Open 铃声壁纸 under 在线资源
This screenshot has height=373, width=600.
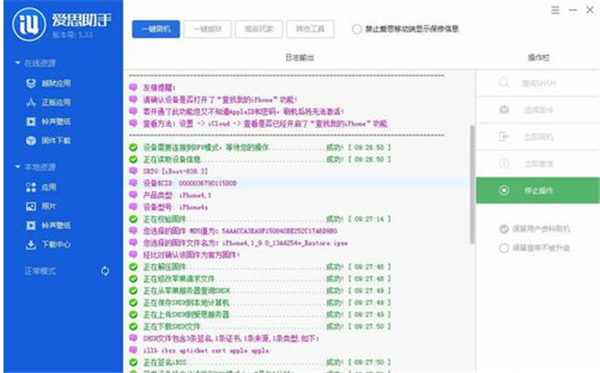[x=48, y=121]
